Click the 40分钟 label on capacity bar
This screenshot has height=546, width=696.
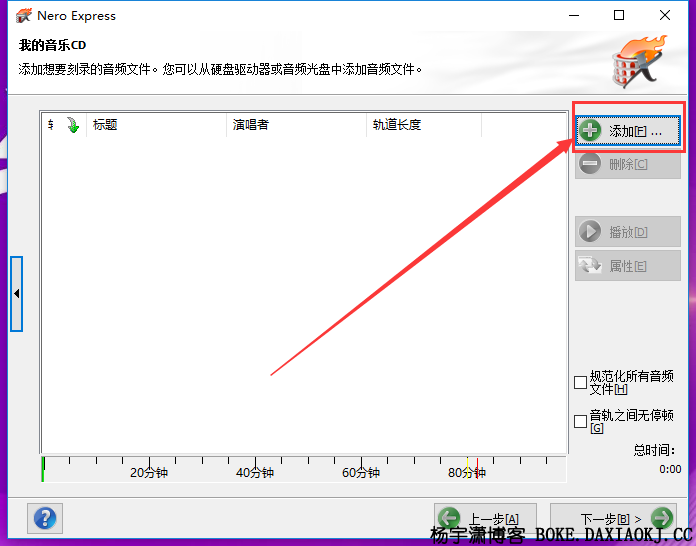coord(255,473)
